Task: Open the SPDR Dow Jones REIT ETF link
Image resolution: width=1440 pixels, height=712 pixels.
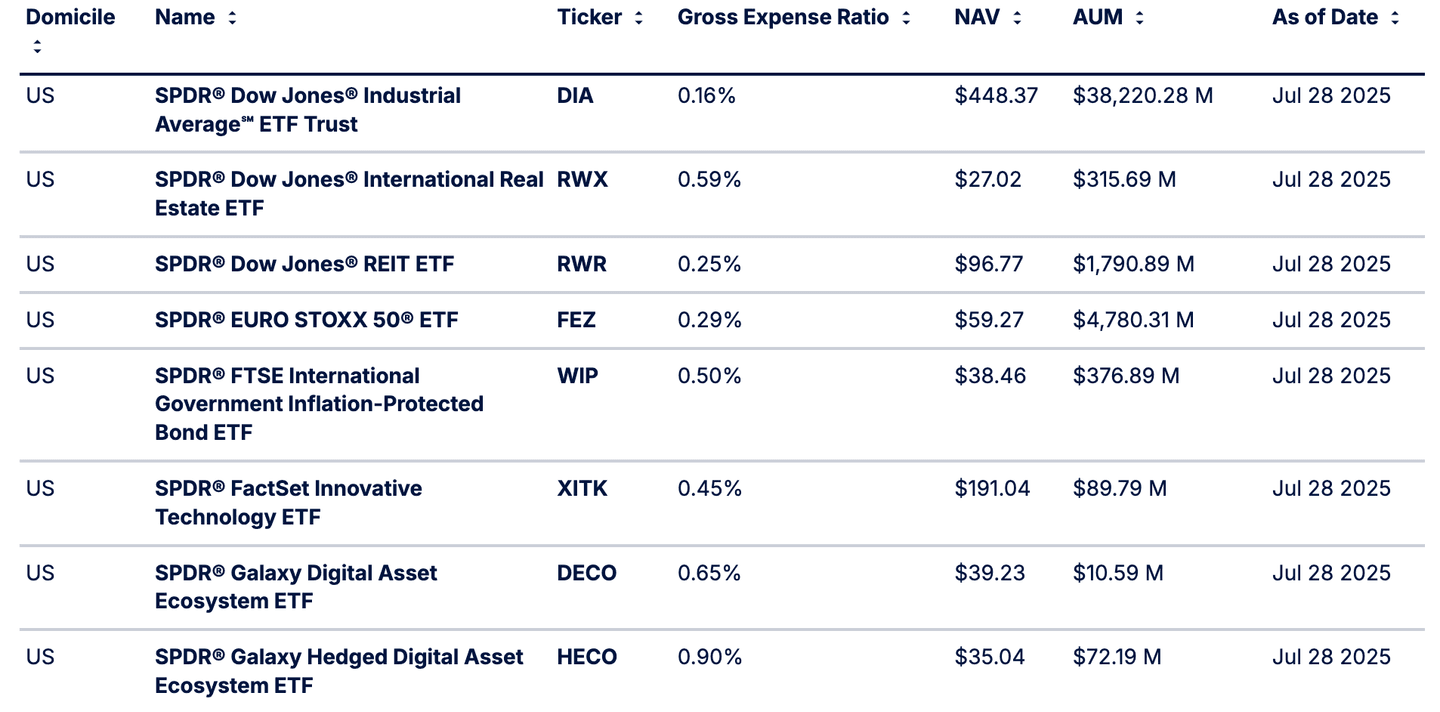Action: [x=304, y=264]
